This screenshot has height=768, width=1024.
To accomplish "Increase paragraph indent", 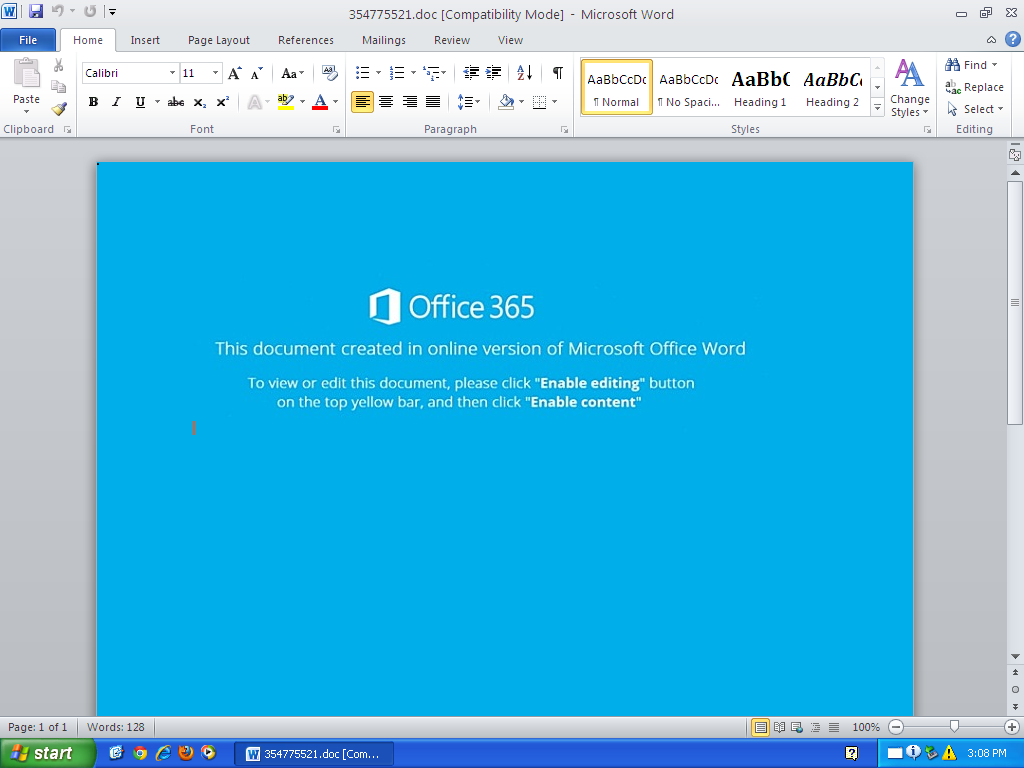I will (494, 72).
